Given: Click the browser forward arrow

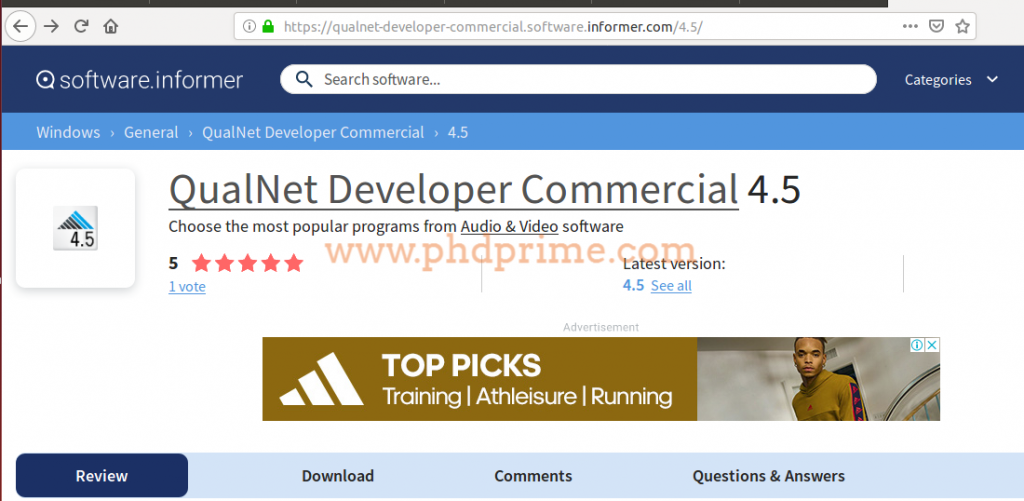Looking at the screenshot, I should (x=51, y=26).
